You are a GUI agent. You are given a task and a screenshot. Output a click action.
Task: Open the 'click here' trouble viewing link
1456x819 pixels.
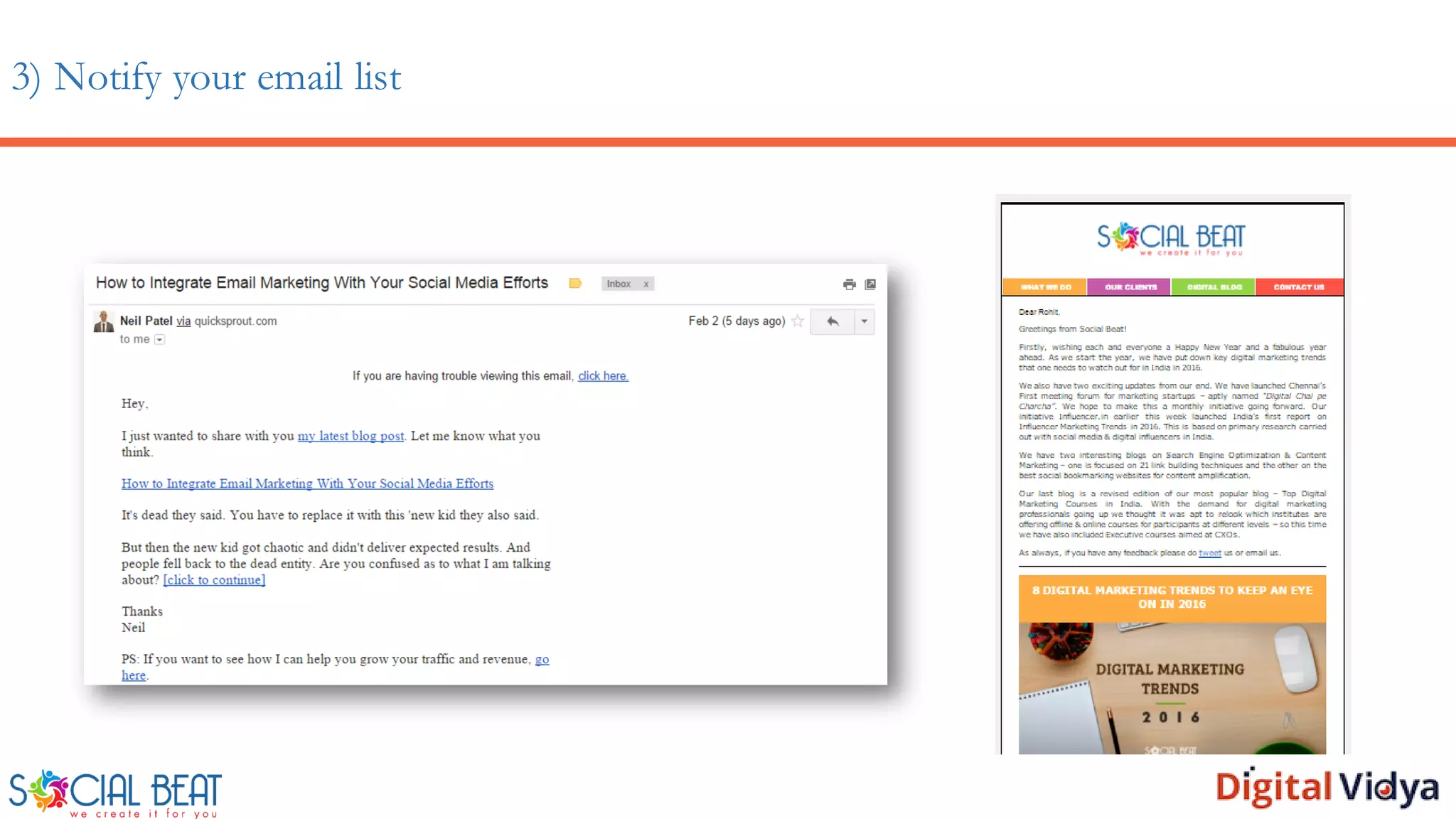(x=603, y=376)
